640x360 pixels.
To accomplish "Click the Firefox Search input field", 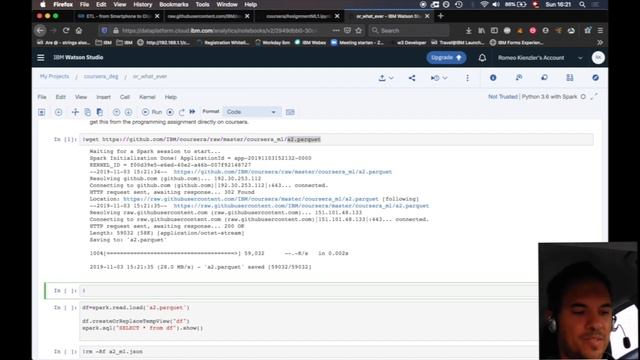I will (x=409, y=31).
